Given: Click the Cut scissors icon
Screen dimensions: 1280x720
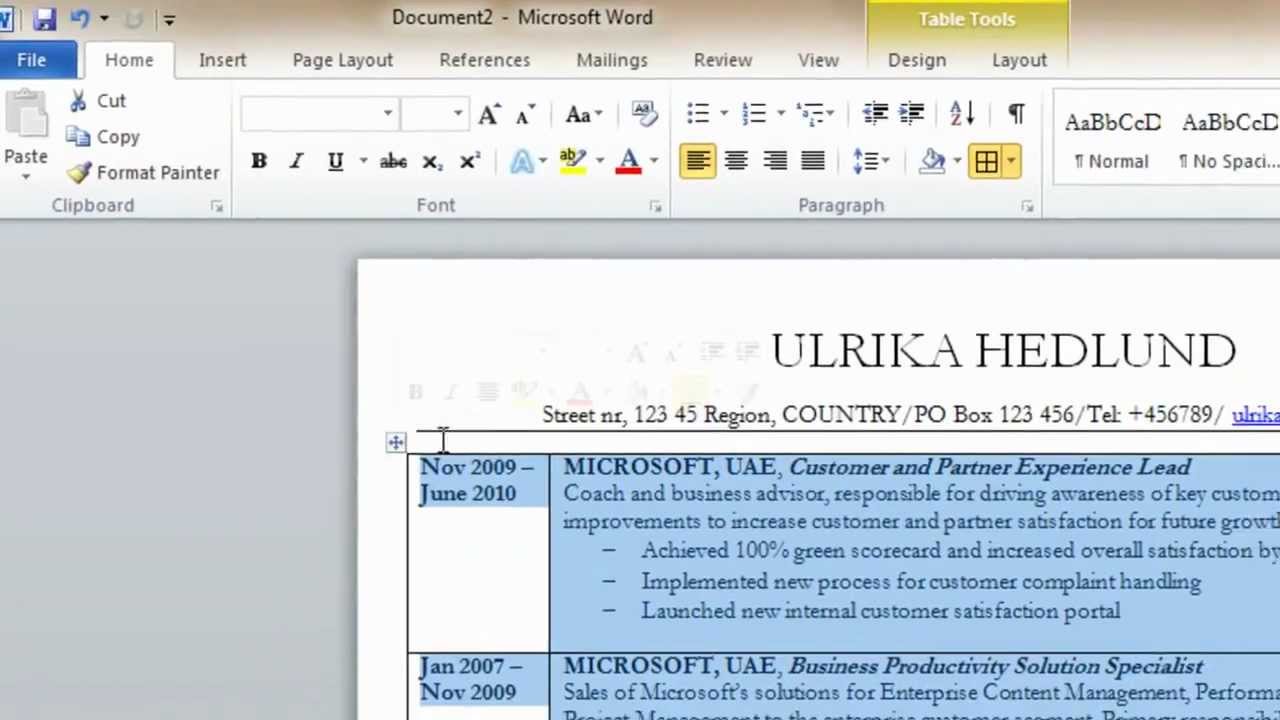Looking at the screenshot, I should pyautogui.click(x=78, y=101).
